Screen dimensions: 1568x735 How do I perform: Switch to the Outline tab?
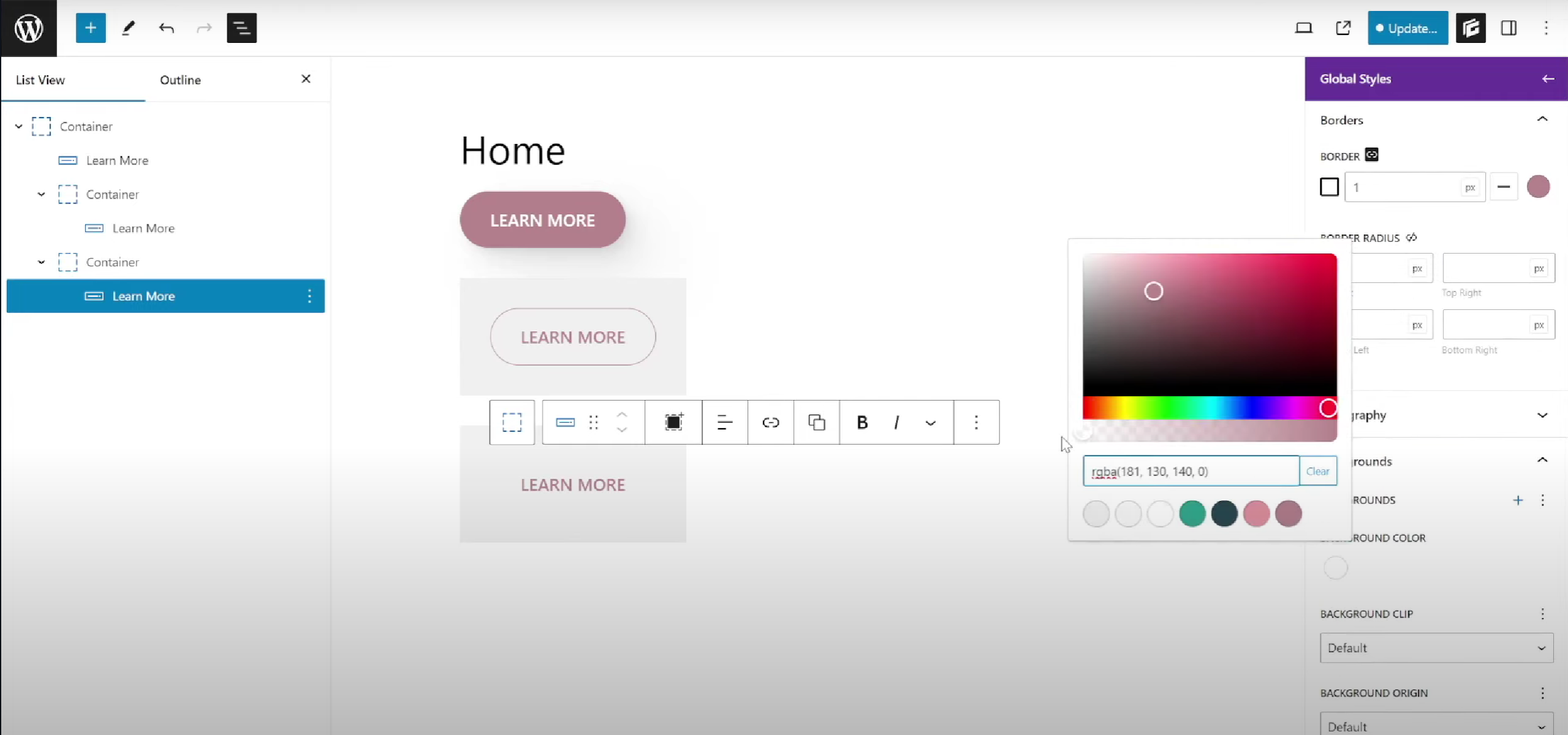(x=180, y=80)
